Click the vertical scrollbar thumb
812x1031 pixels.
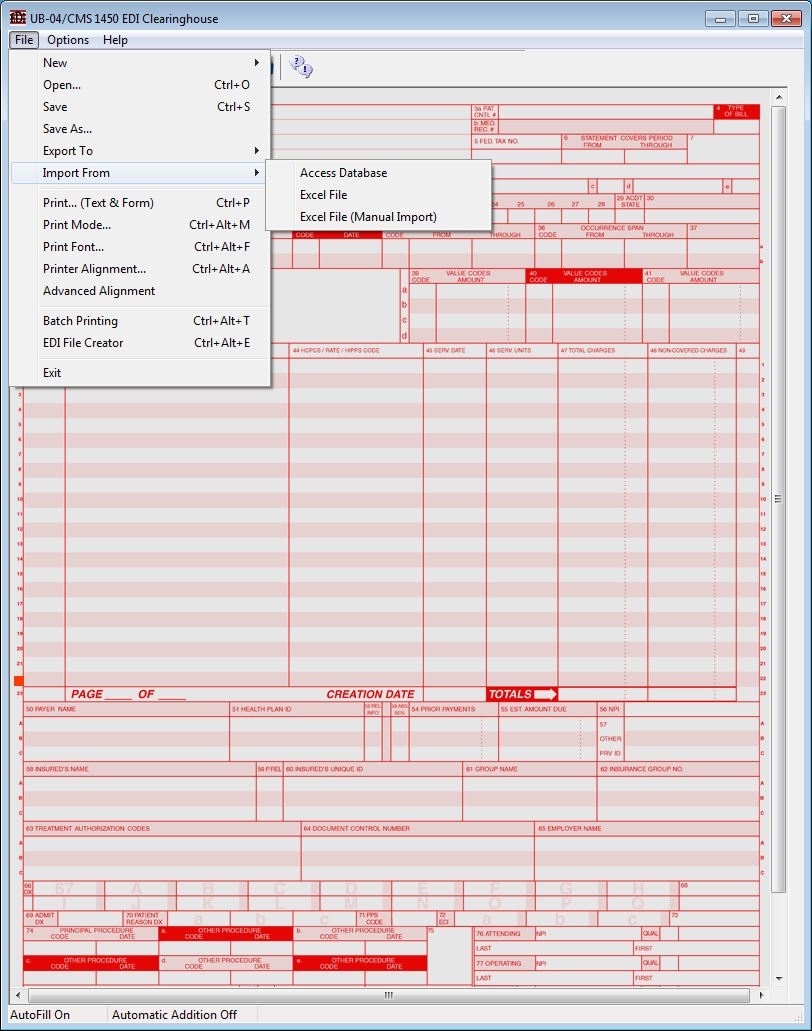pyautogui.click(x=778, y=498)
